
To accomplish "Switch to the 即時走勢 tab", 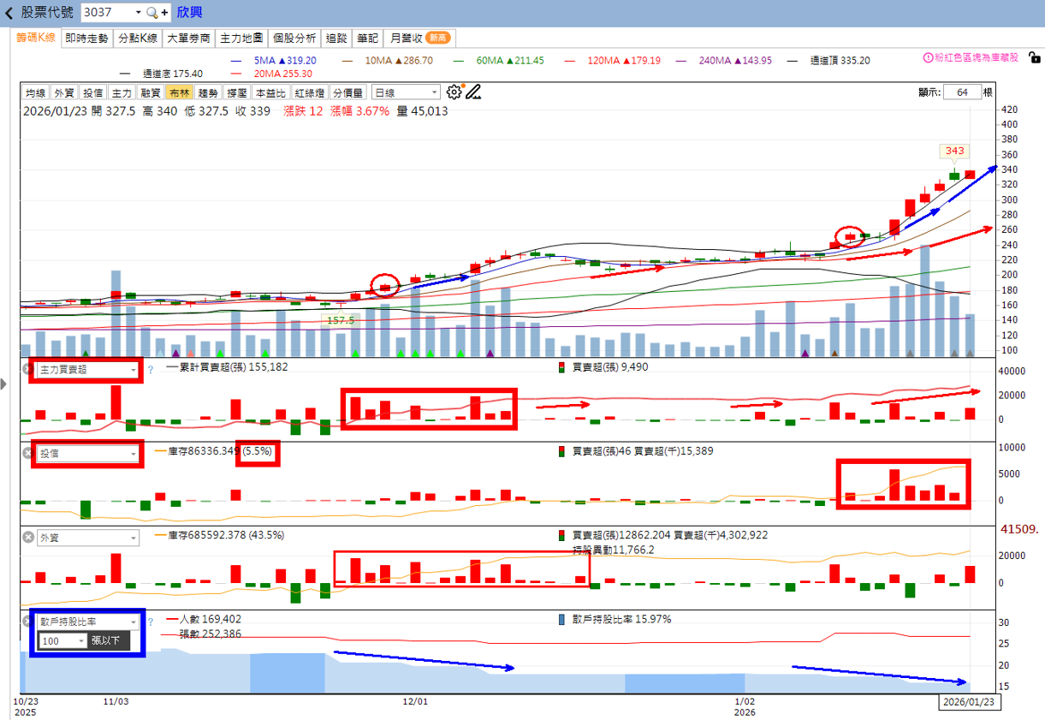I will click(87, 39).
